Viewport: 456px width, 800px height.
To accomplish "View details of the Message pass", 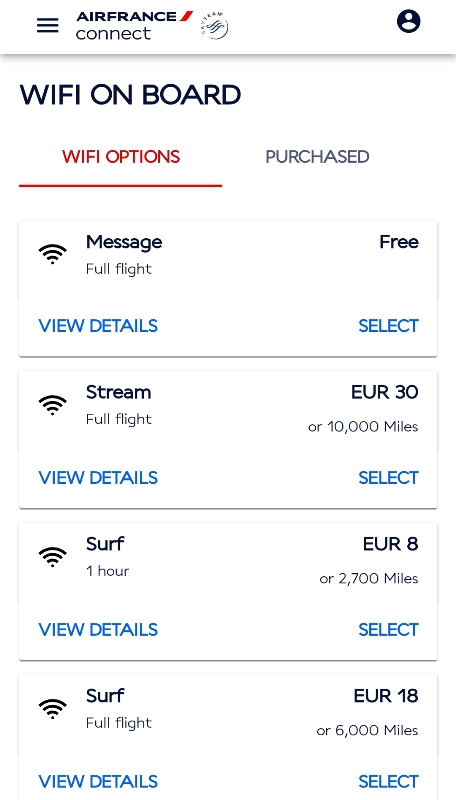I will click(98, 326).
